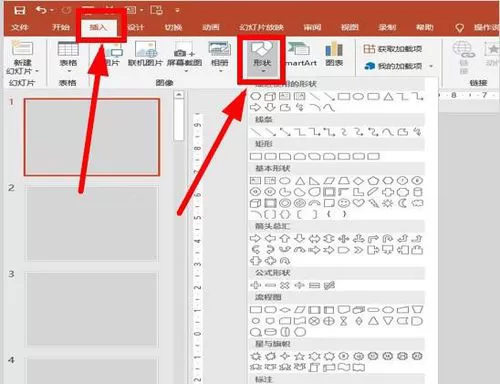Viewport: 500px width, 384px height.
Task: Pick the process rectangle in 流程图 section
Action: [256, 310]
